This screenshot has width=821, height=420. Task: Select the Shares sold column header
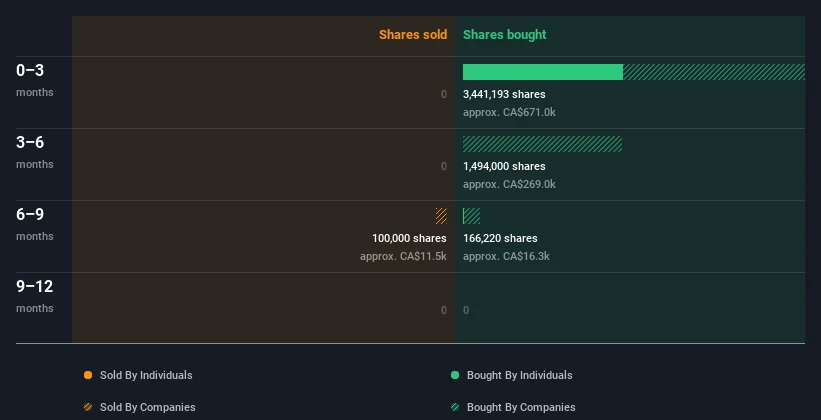[412, 35]
